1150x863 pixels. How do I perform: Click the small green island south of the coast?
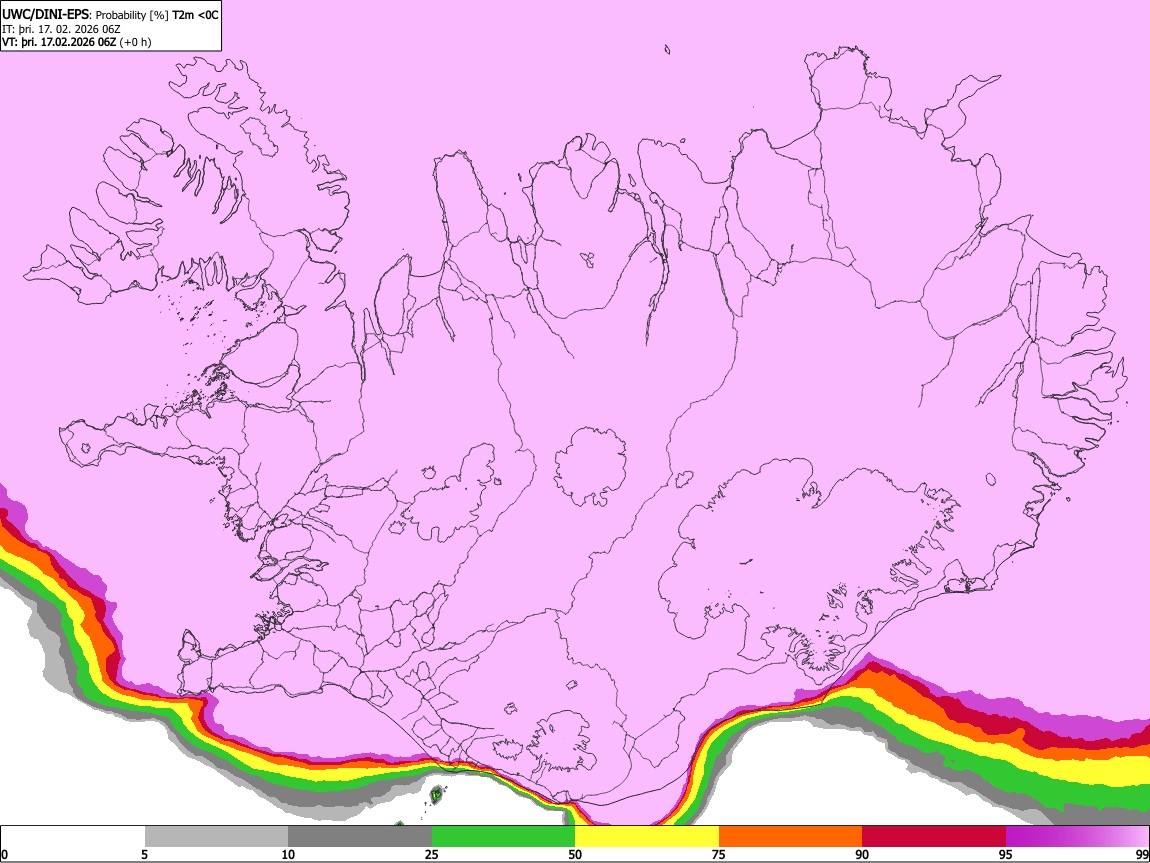437,794
